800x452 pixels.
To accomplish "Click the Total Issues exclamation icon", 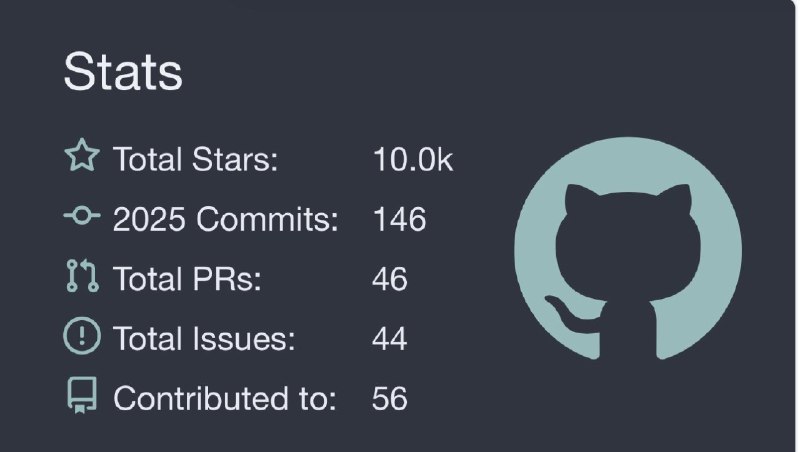I will click(x=81, y=338).
